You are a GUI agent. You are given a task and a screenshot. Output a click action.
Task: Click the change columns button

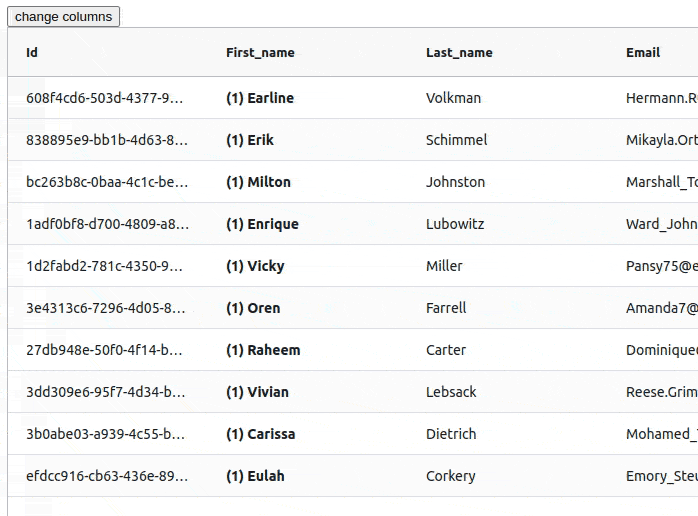tap(63, 16)
